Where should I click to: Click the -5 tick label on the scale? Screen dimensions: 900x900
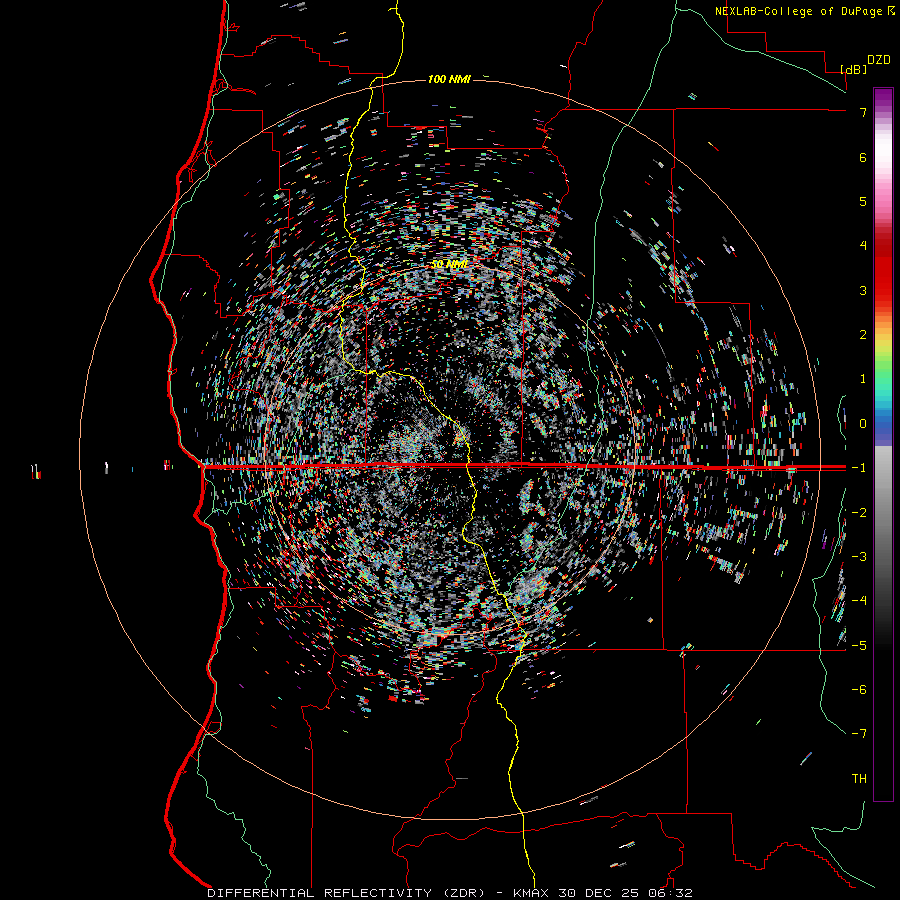point(859,645)
